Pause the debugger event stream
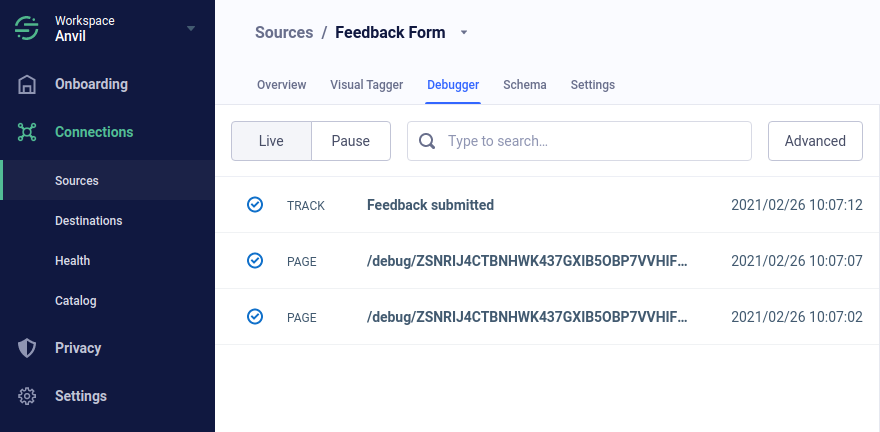This screenshot has height=432, width=880. click(x=351, y=141)
